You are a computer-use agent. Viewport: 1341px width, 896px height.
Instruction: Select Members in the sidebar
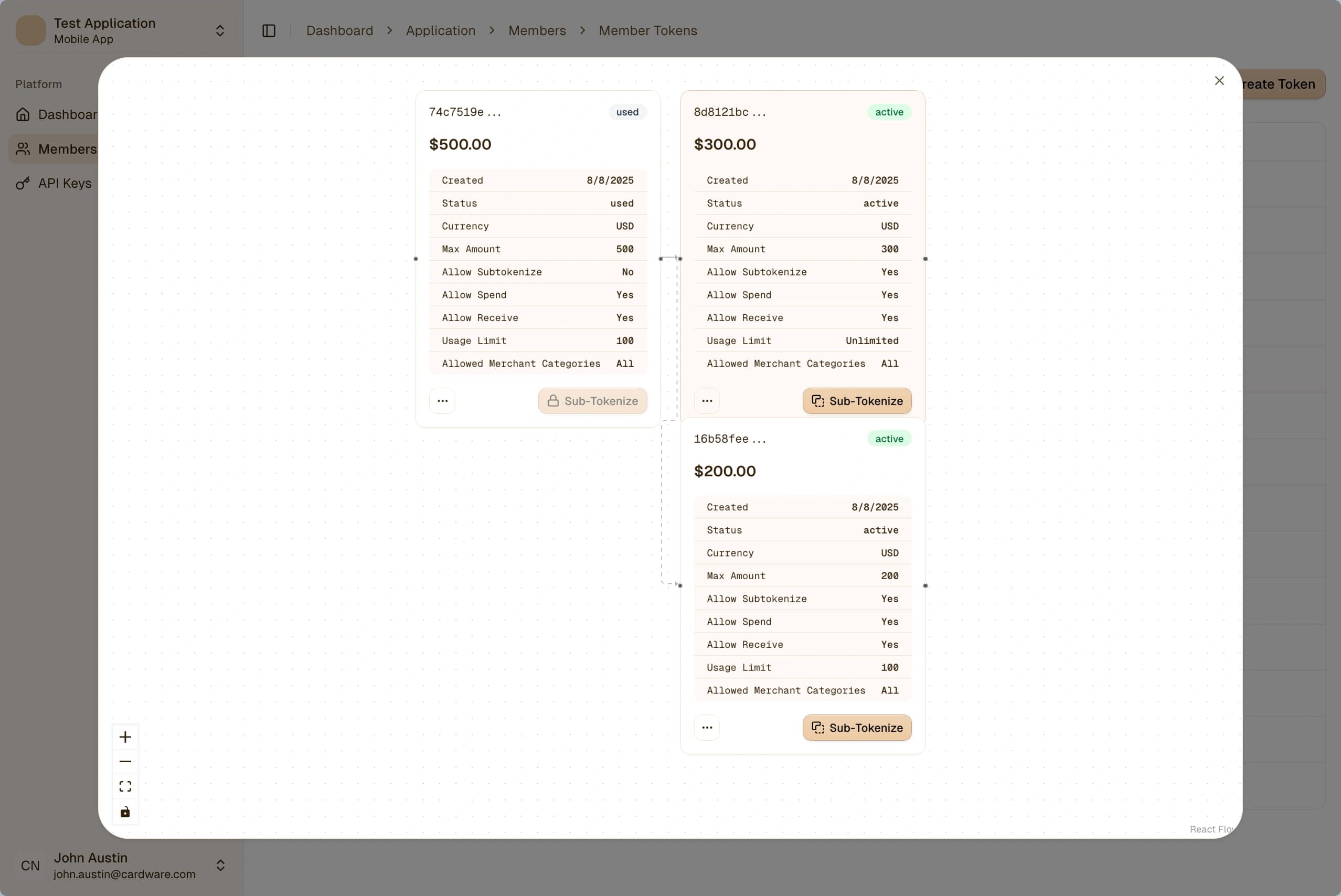(x=67, y=148)
